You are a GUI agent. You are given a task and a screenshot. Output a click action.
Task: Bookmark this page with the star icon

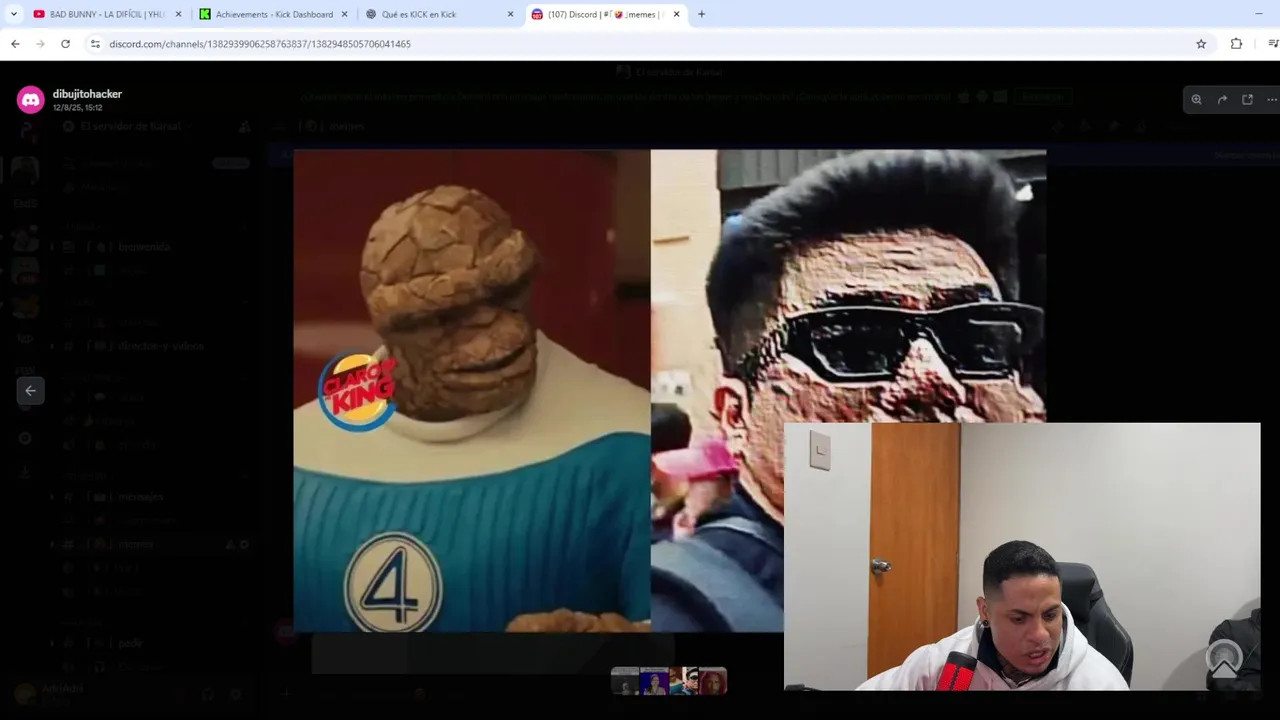pyautogui.click(x=1201, y=44)
